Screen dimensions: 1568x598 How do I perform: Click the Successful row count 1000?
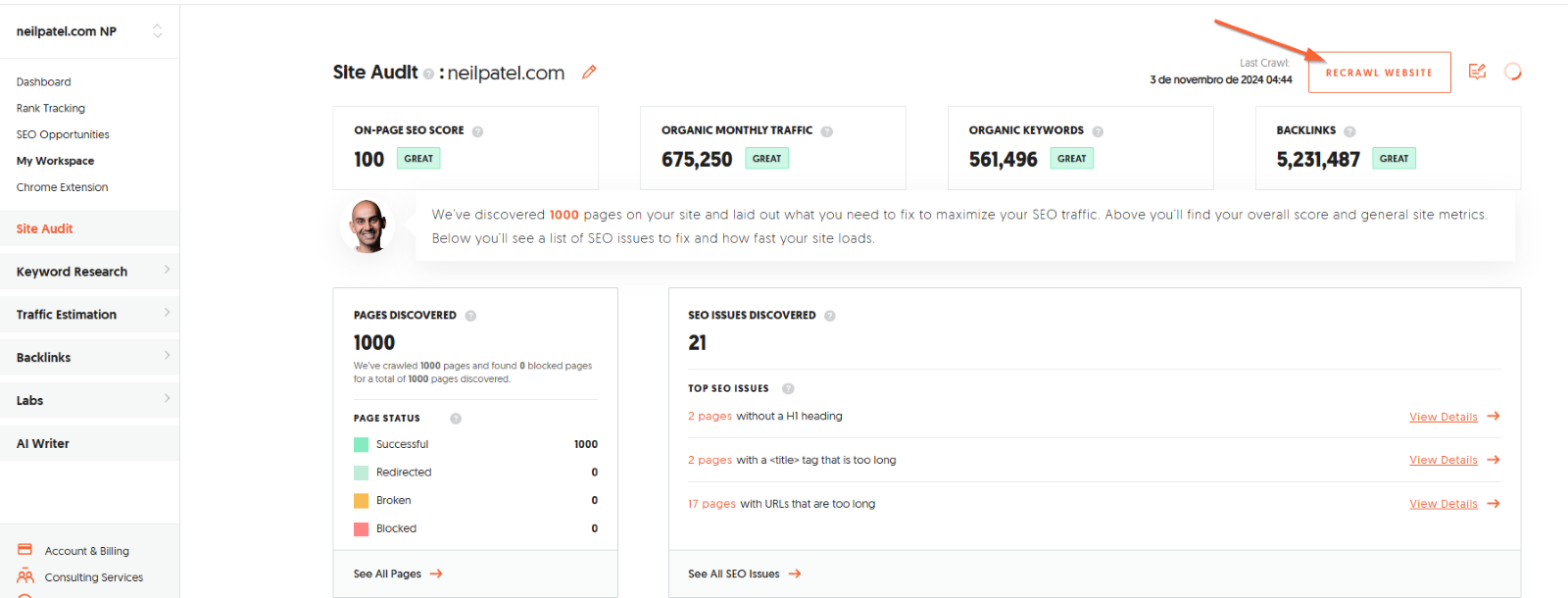coord(586,445)
